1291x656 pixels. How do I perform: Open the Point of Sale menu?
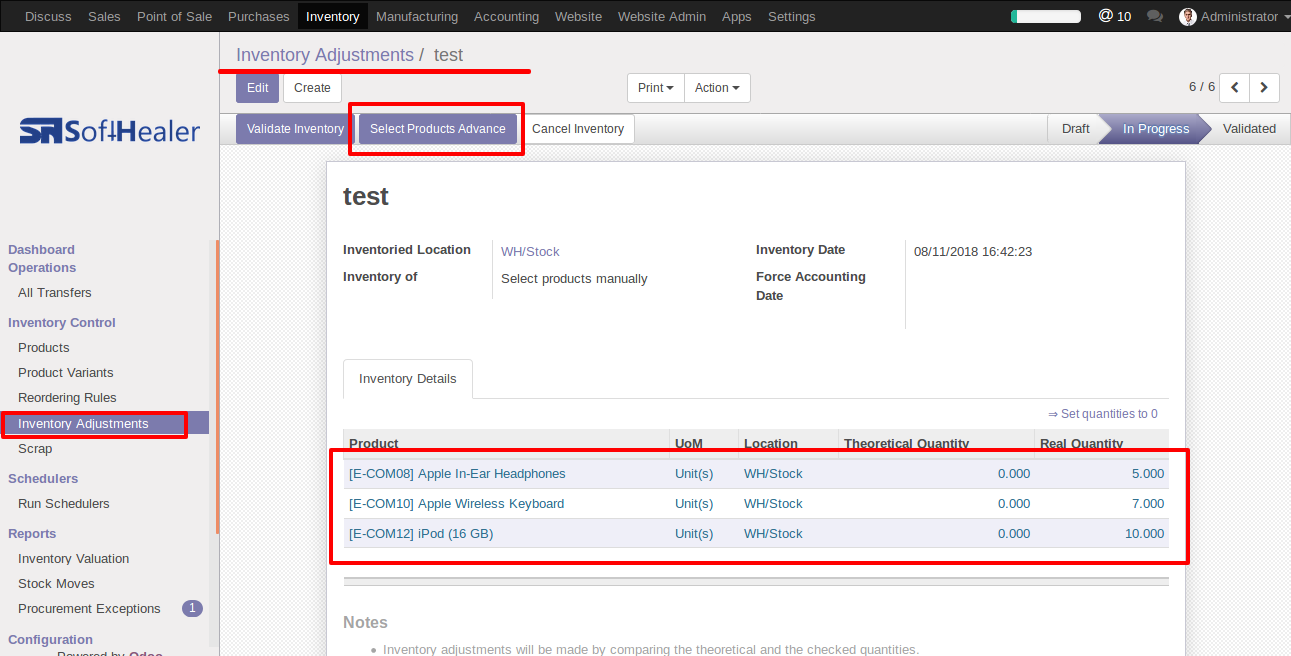[x=174, y=16]
